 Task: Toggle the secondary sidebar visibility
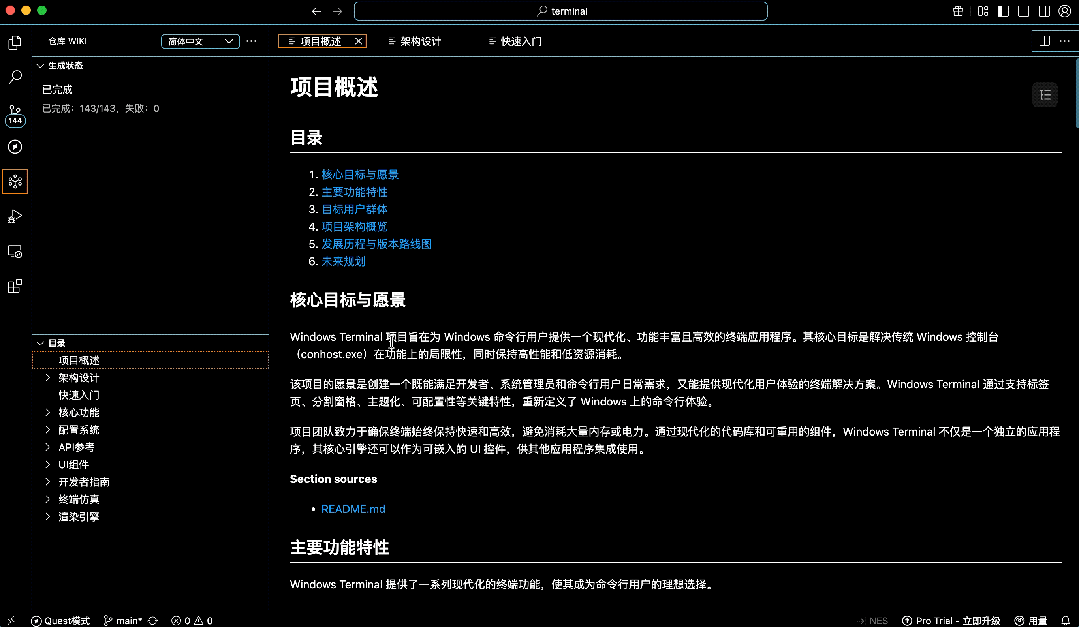click(1043, 10)
